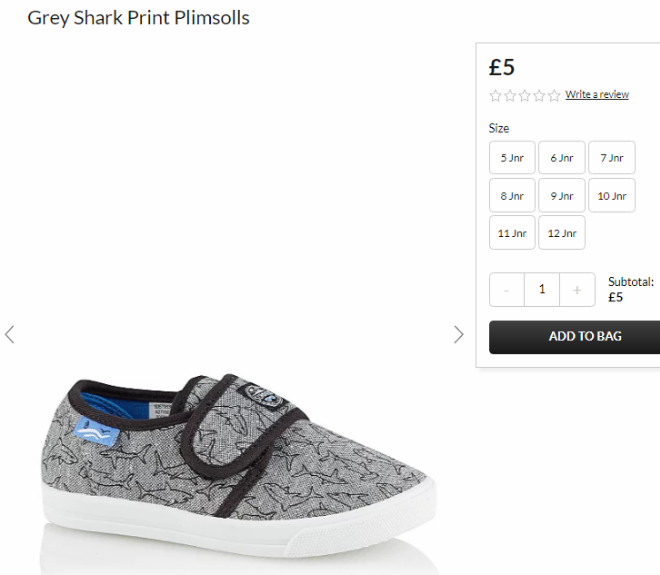Add the plimsolls to bag
660x575 pixels.
click(x=575, y=337)
